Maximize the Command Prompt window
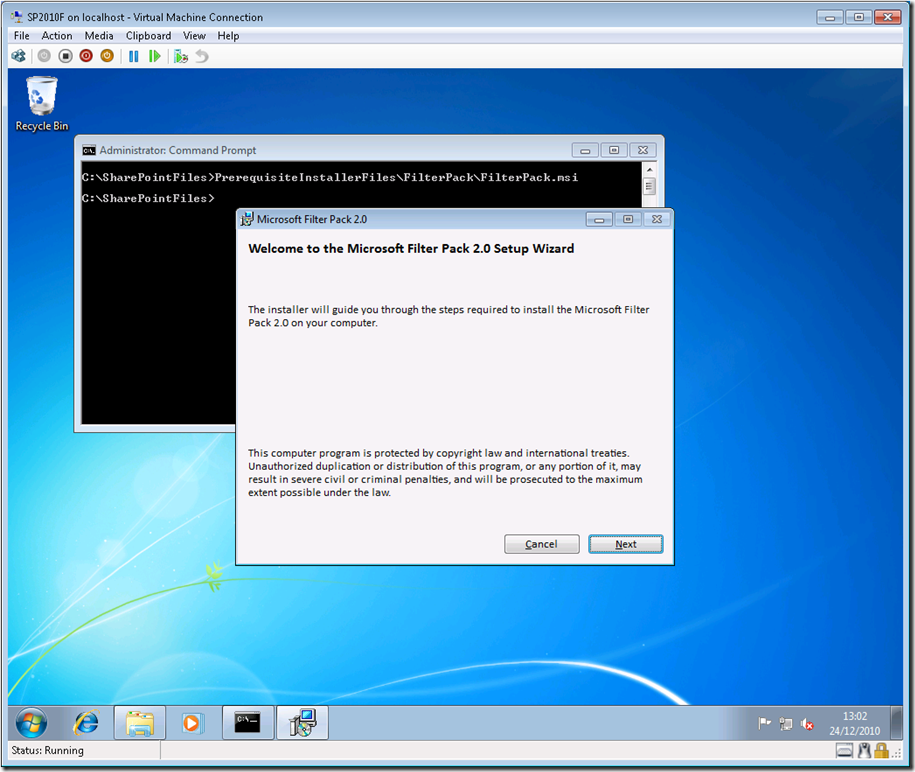This screenshot has height=772, width=915. point(614,151)
